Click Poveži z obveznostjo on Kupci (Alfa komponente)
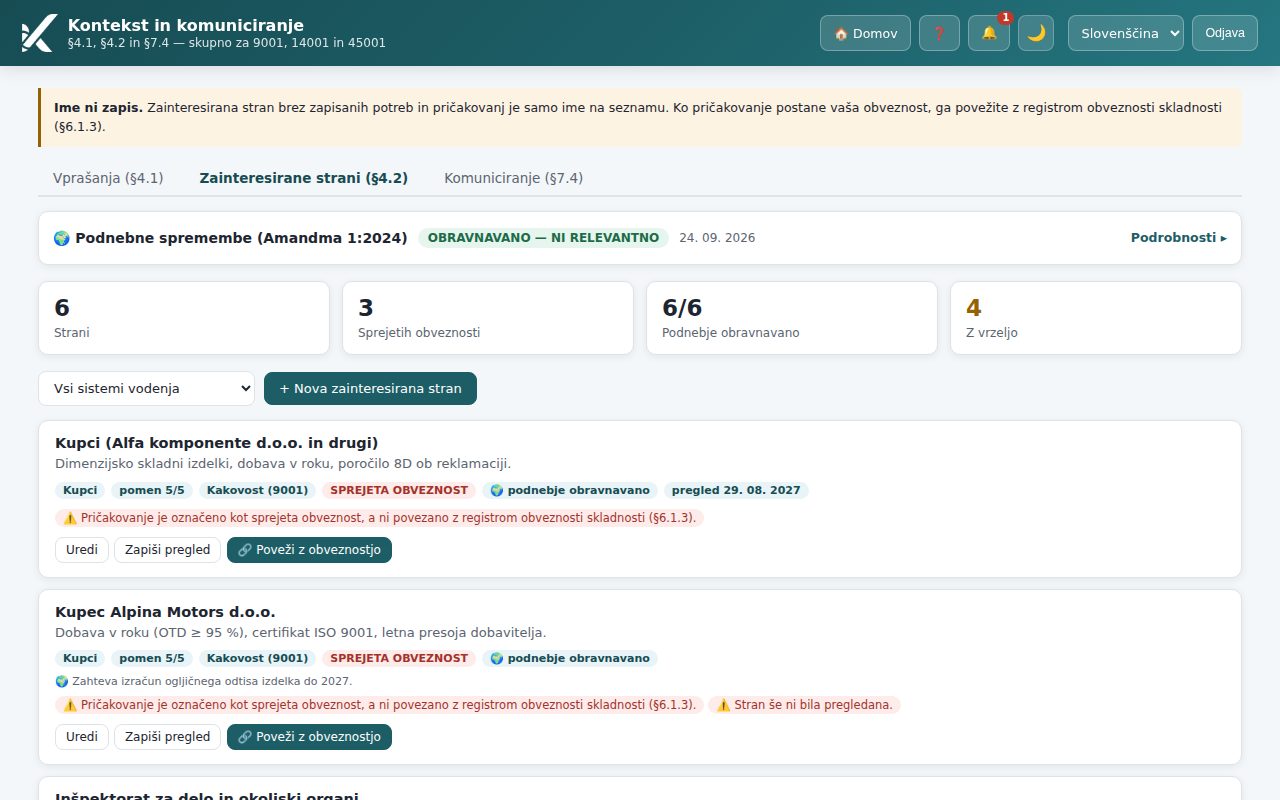Image resolution: width=1280 pixels, height=800 pixels. pyautogui.click(x=309, y=550)
